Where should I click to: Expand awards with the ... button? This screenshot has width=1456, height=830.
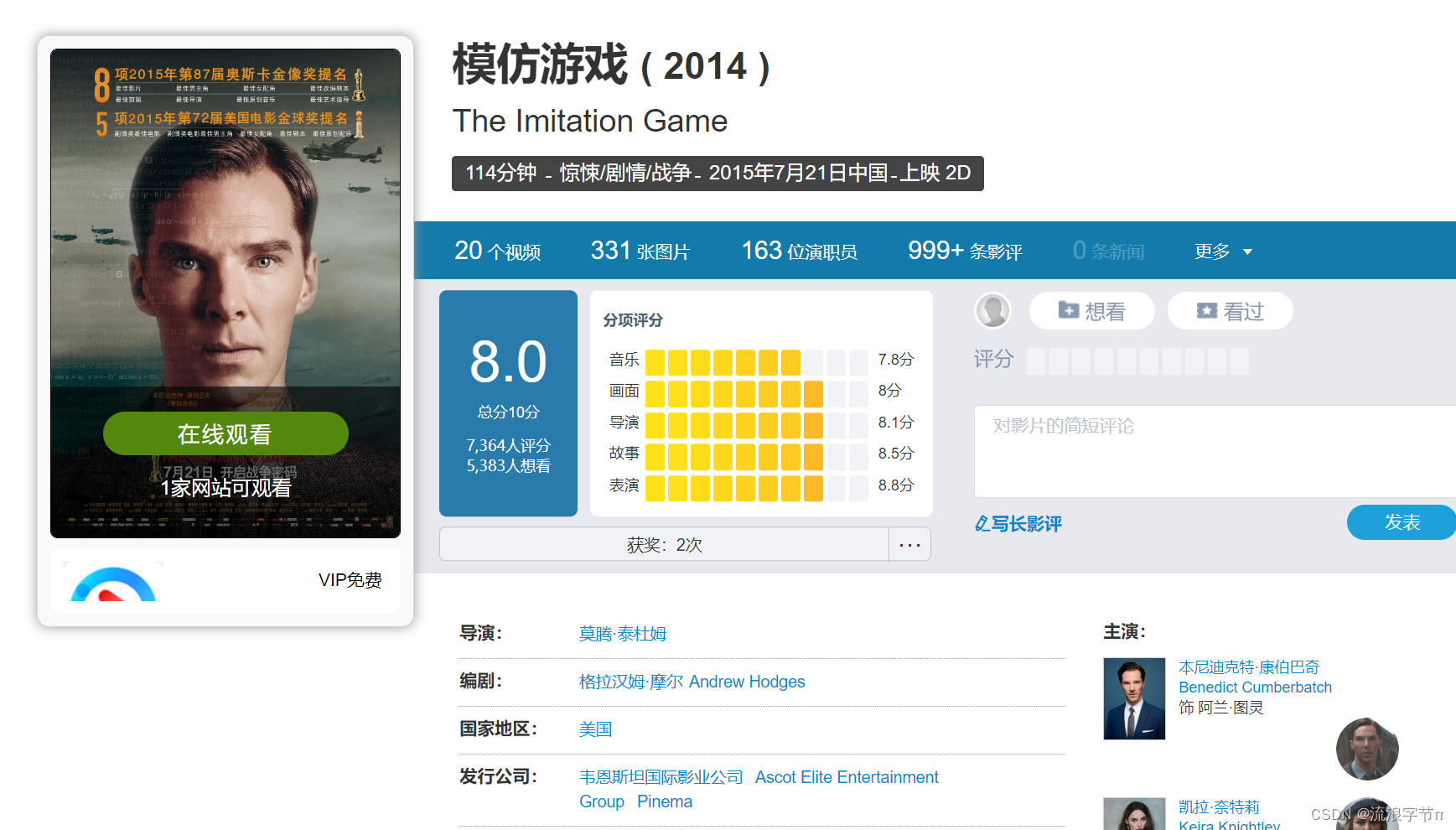point(909,544)
